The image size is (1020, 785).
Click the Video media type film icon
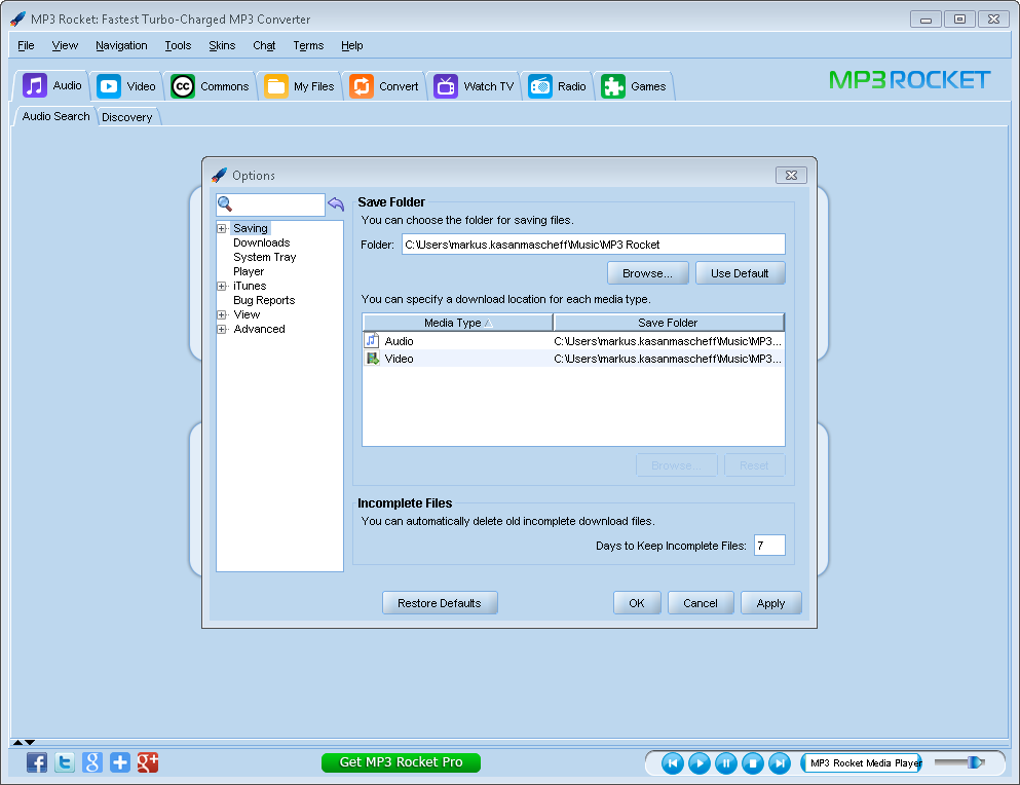tap(372, 358)
